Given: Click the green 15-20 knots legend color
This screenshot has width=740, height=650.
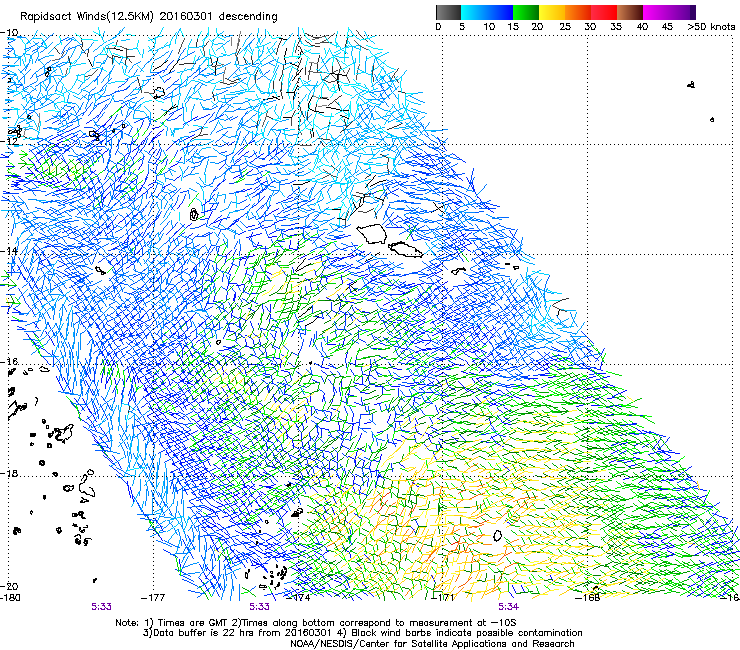Looking at the screenshot, I should pyautogui.click(x=526, y=12).
